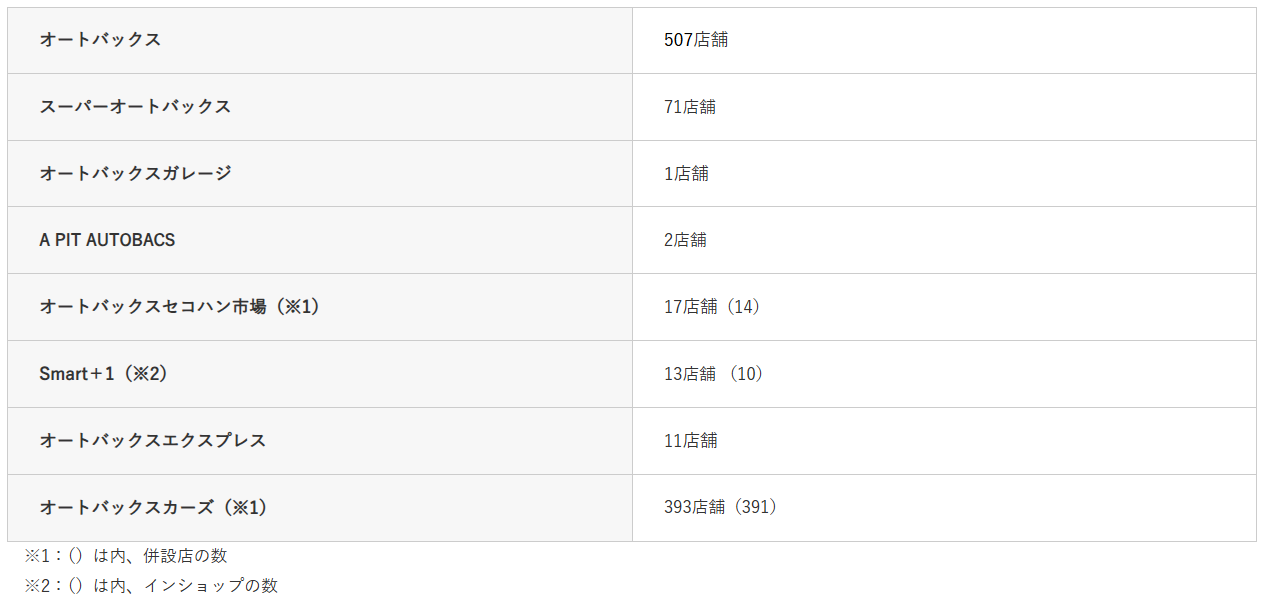
Task: Select the 393店舗 store count text
Action: (695, 507)
